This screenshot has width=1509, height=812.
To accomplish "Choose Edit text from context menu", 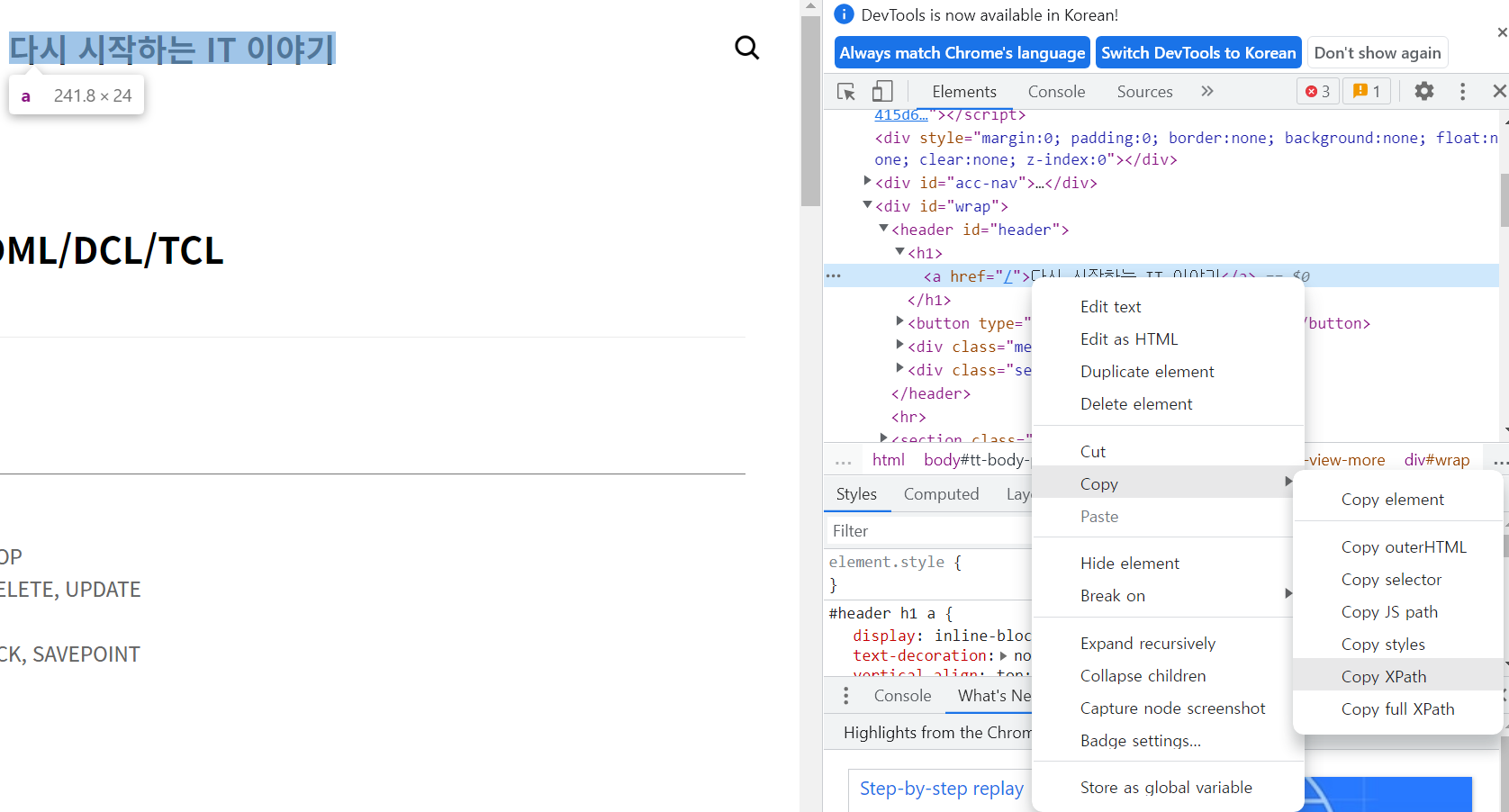I will [x=1168, y=307].
